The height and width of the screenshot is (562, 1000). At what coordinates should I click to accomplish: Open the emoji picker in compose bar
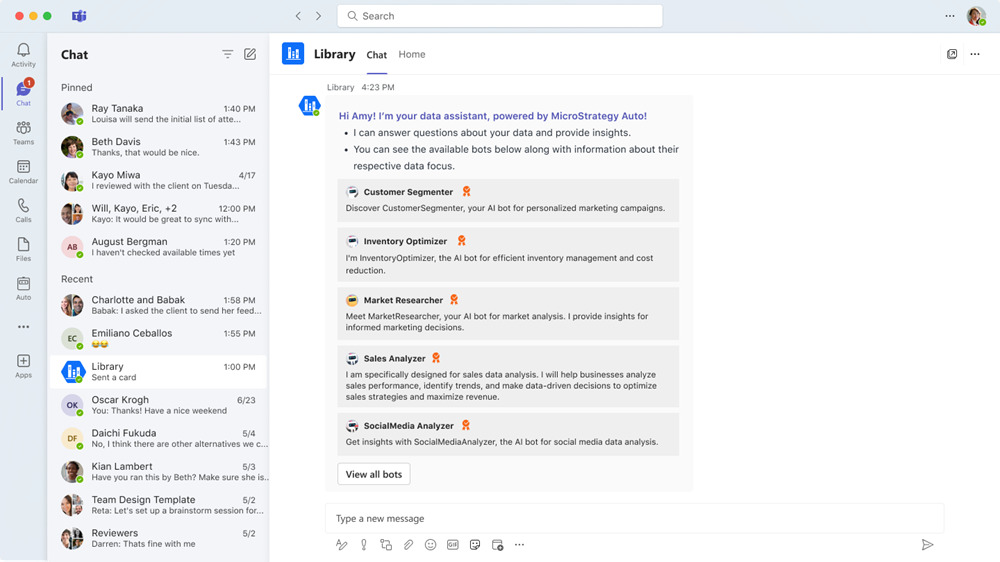[x=430, y=545]
